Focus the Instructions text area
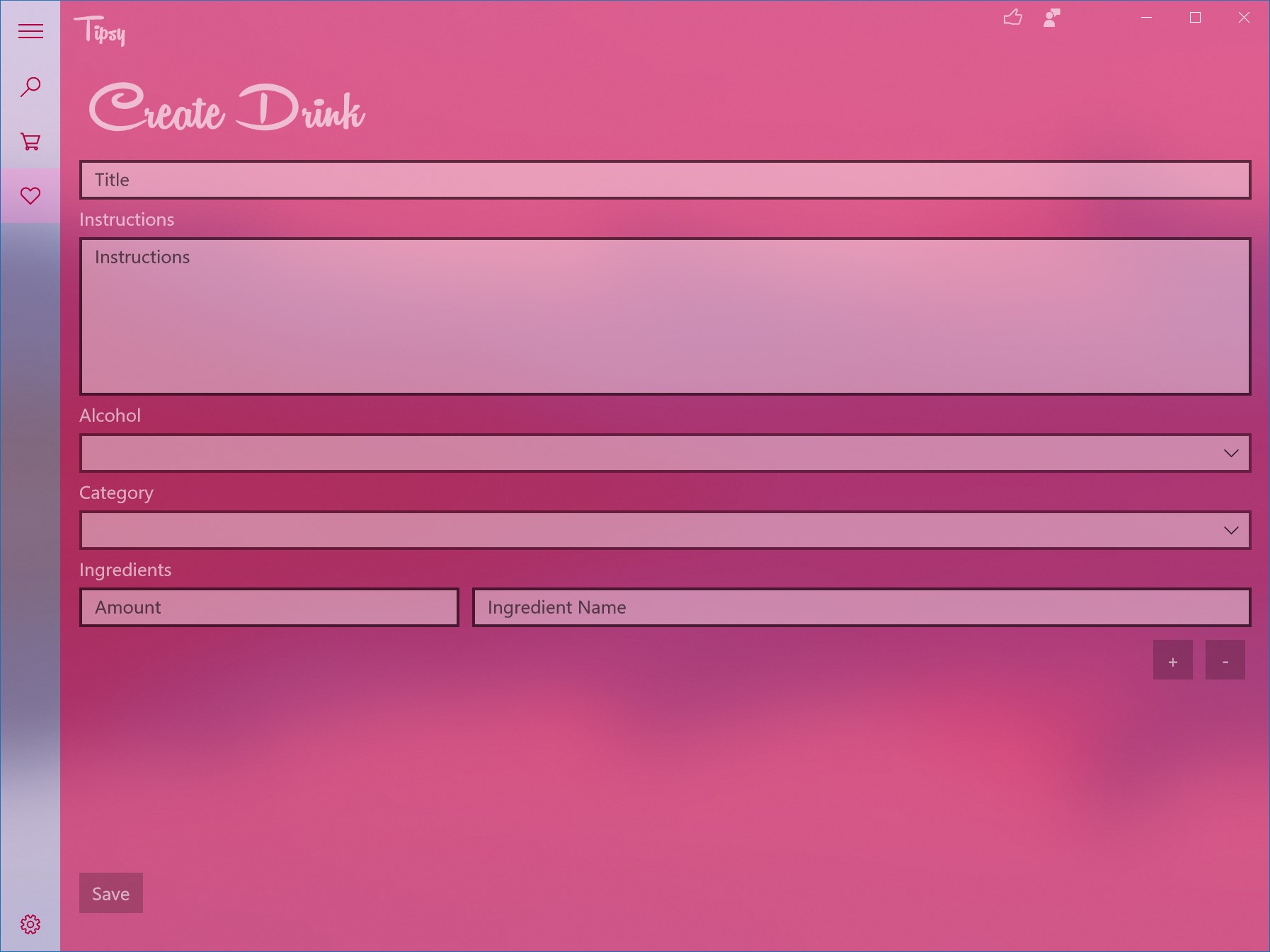This screenshot has height=952, width=1270. pyautogui.click(x=665, y=316)
